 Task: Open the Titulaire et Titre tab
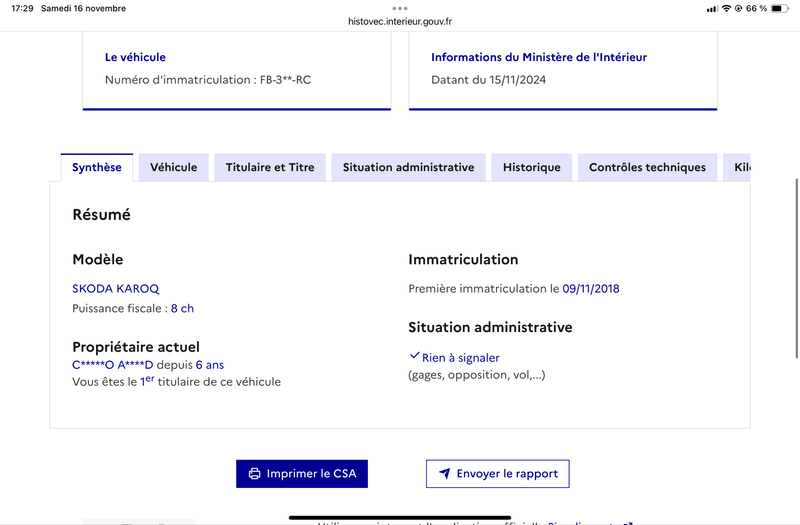(270, 167)
